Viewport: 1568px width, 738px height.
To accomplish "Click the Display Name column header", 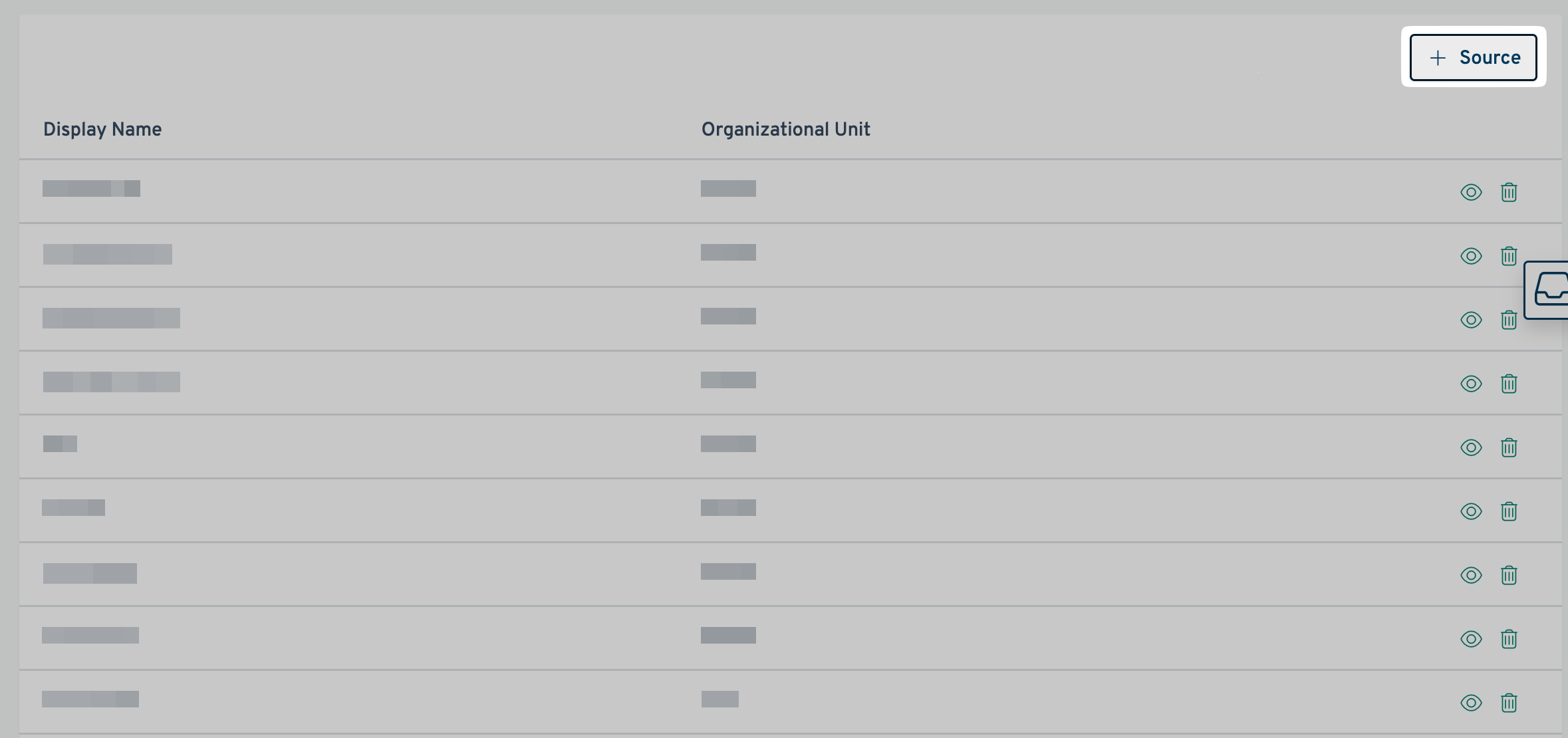I will point(102,129).
